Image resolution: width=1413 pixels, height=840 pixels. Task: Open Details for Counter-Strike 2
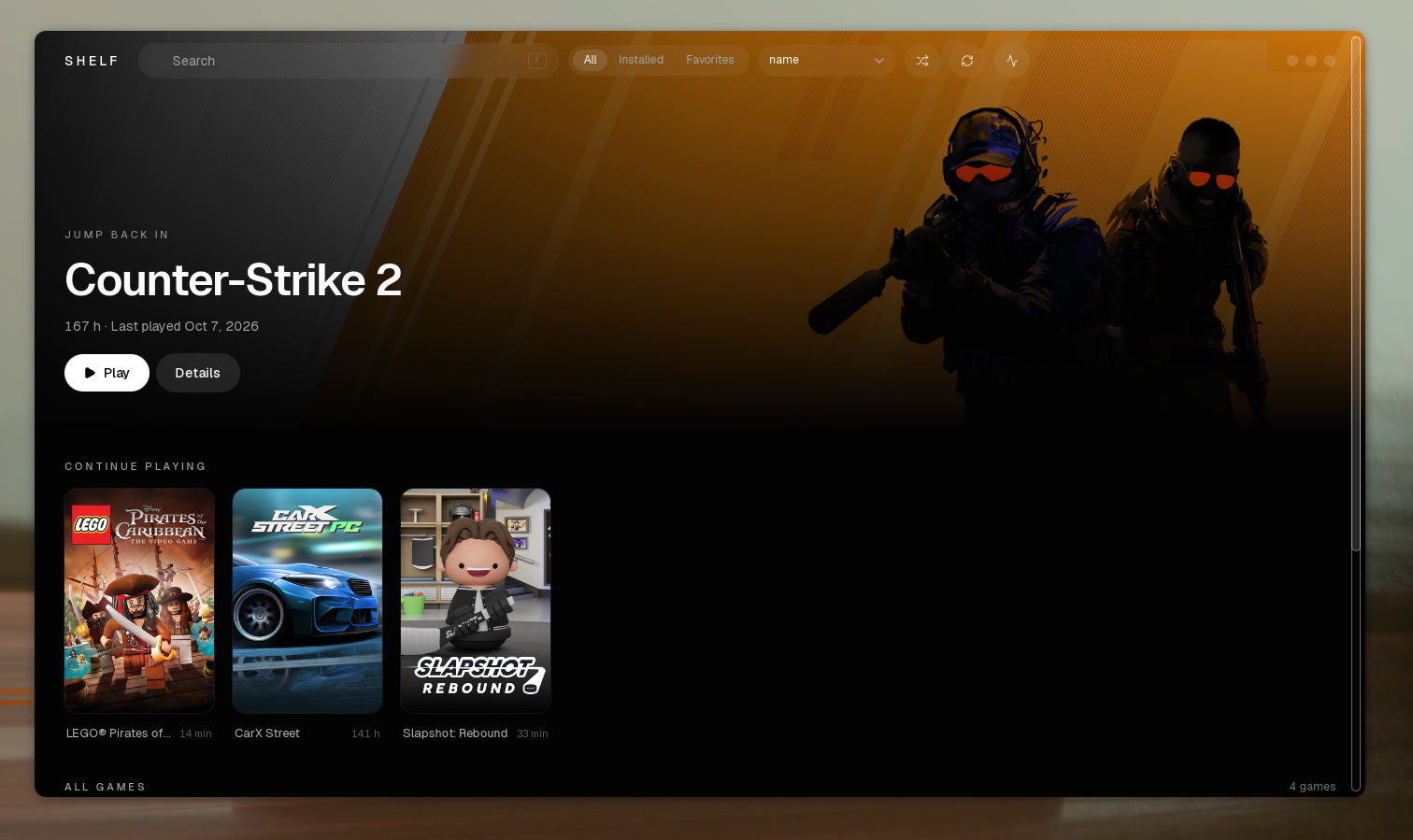click(x=198, y=373)
